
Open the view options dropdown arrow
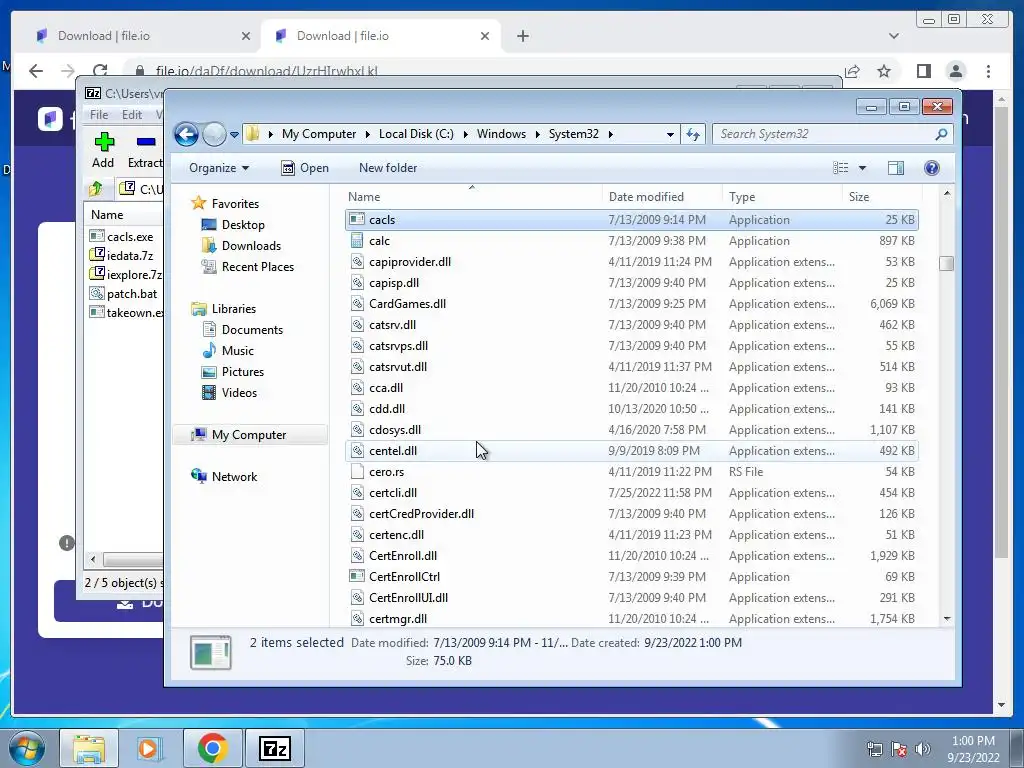point(862,168)
